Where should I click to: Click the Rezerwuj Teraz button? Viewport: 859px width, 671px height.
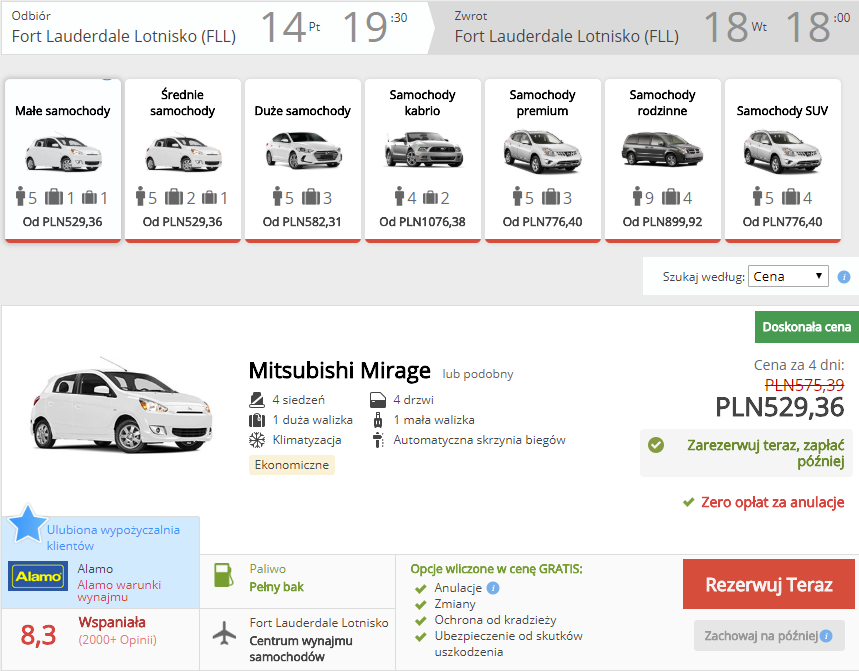pyautogui.click(x=769, y=584)
